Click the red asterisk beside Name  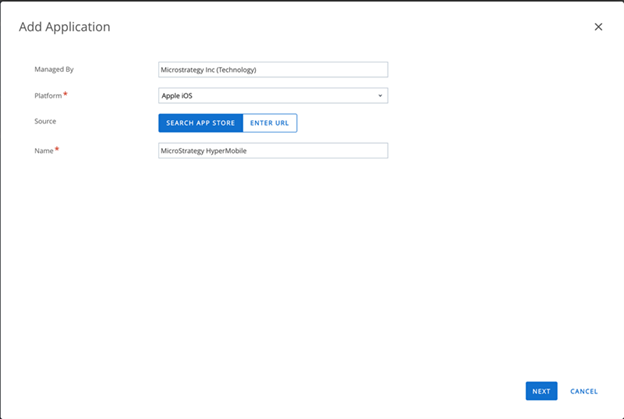tap(57, 148)
